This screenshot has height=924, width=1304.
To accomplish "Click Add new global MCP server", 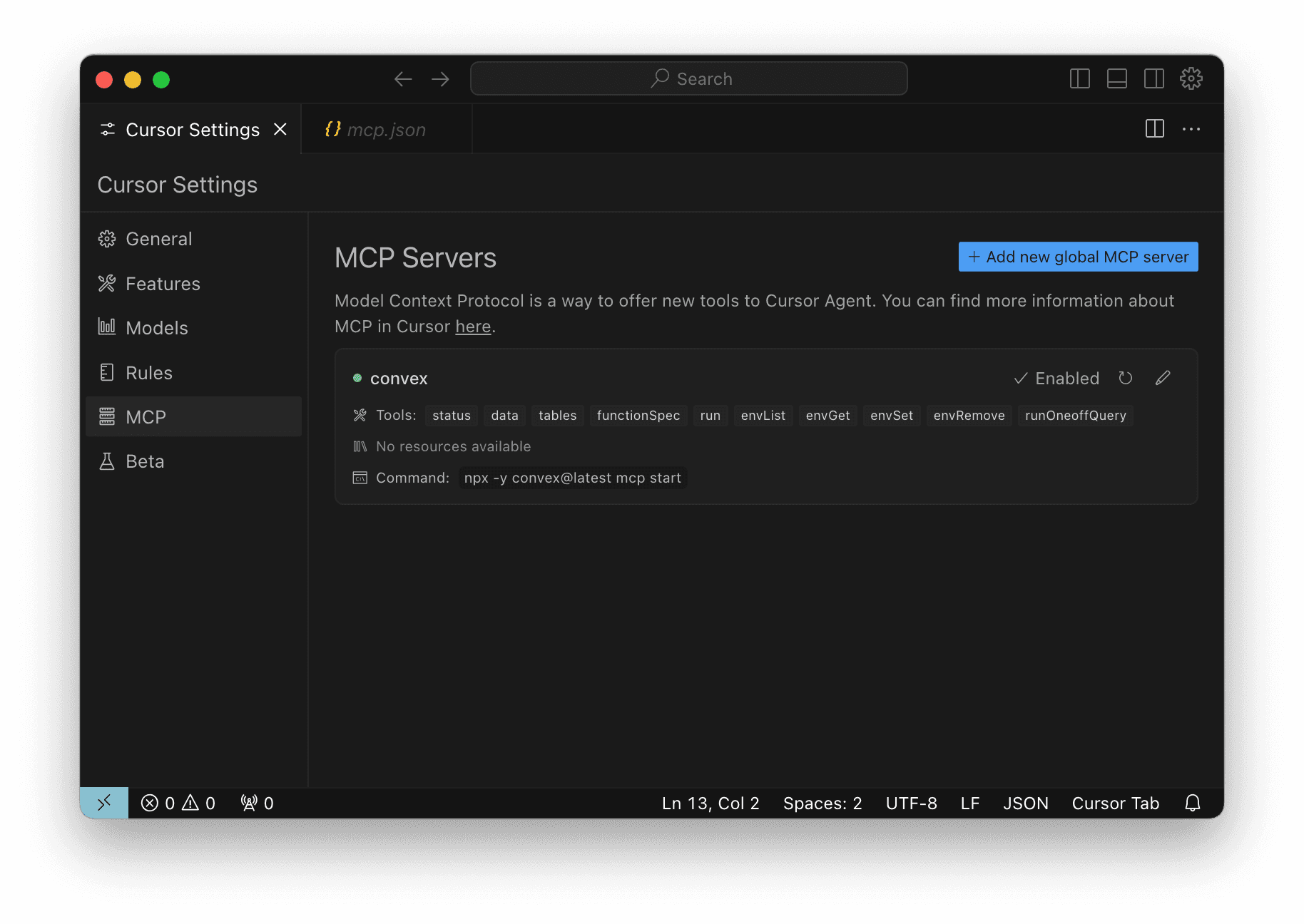I will 1078,257.
